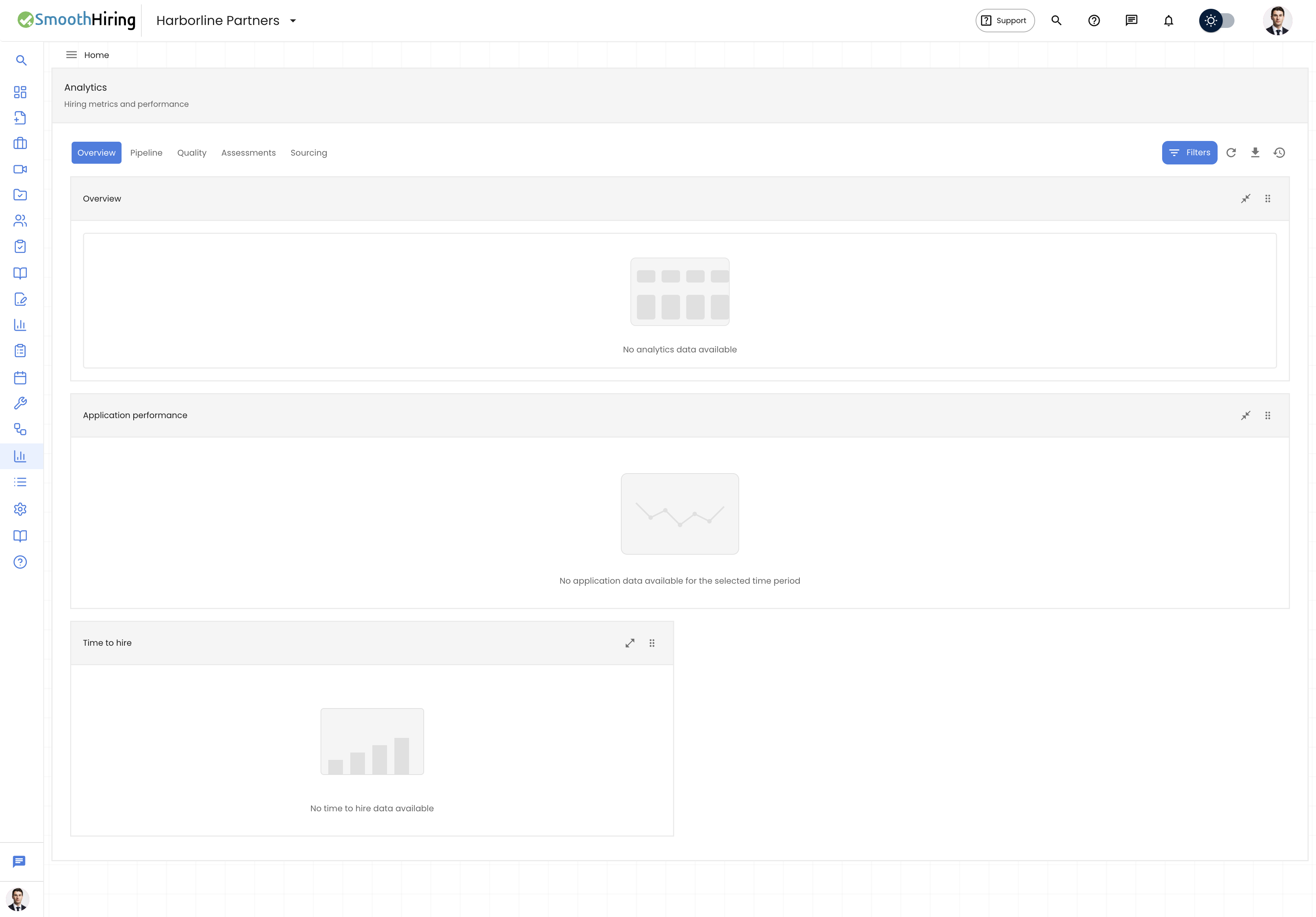Open the help circle icon in sidebar
This screenshot has width=1316, height=917.
(x=20, y=562)
